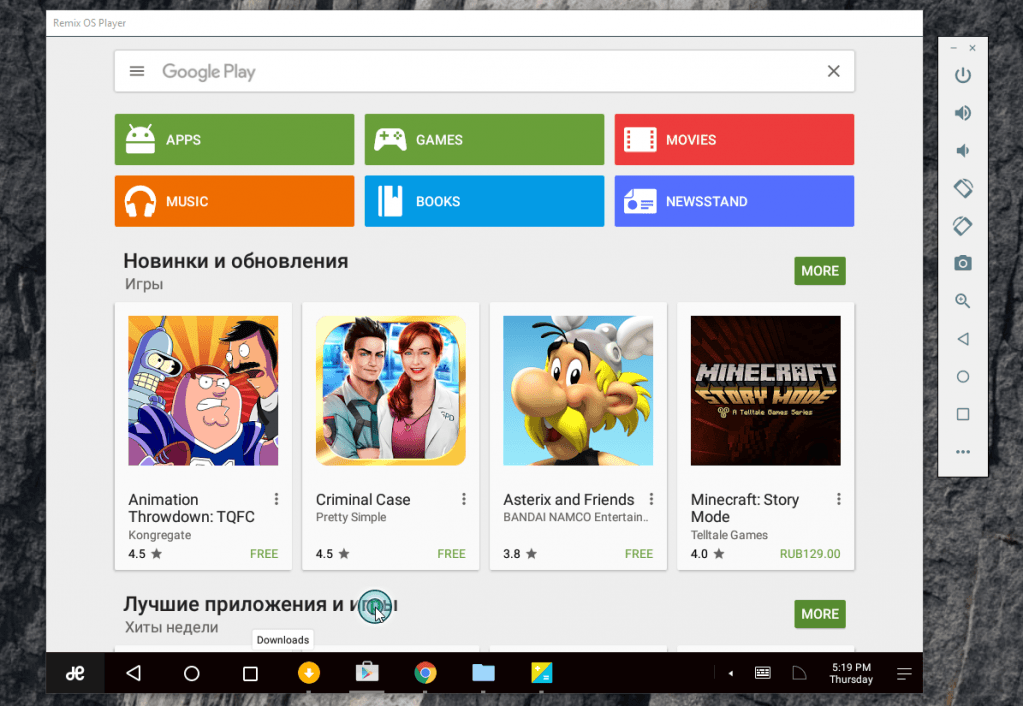Rotate emulator left with upper rotate icon
This screenshot has width=1023, height=706.
[962, 189]
